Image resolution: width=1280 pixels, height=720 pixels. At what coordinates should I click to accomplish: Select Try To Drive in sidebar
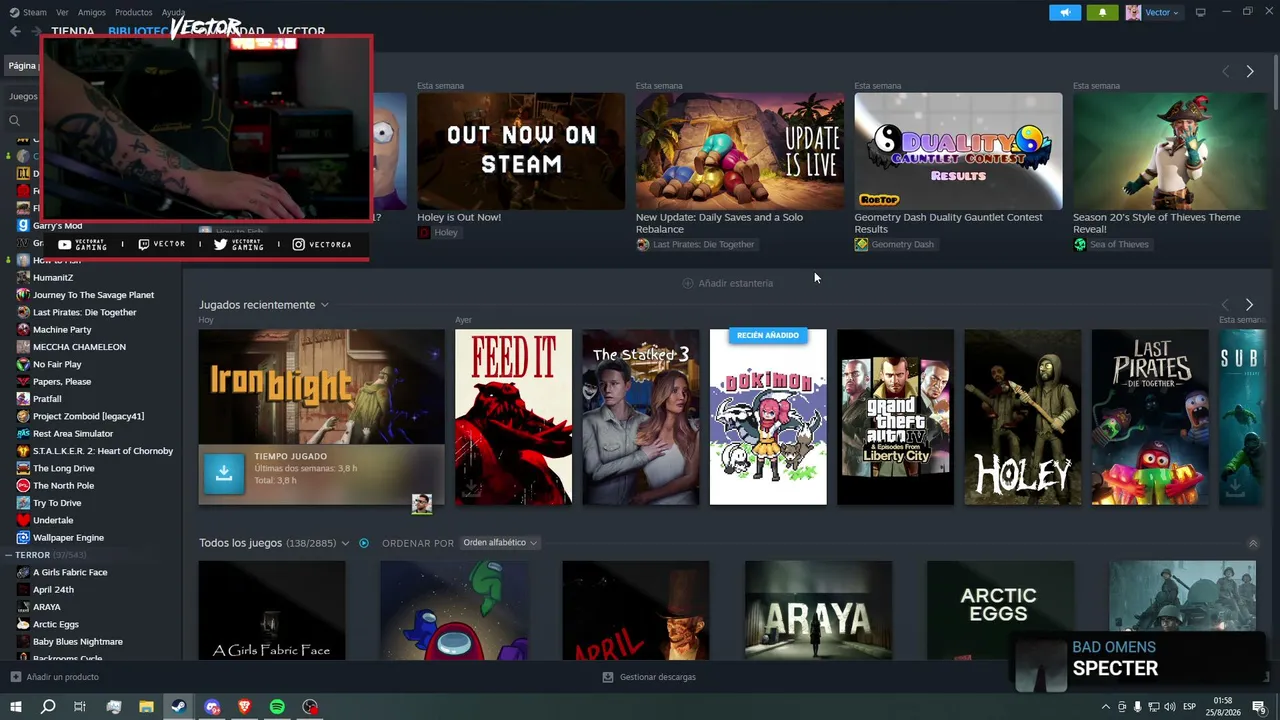57,503
